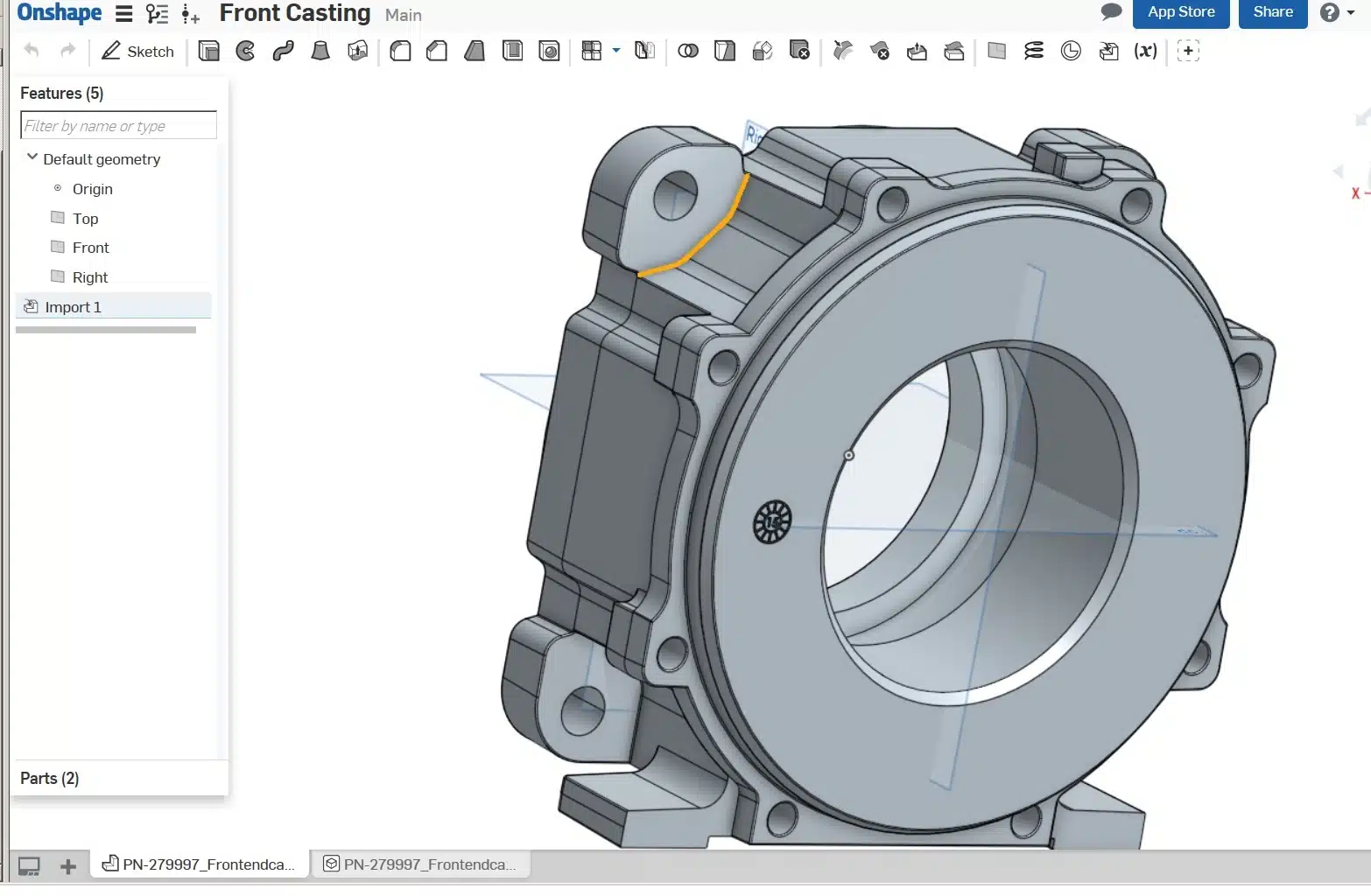Select the Hole feature tool

pyautogui.click(x=550, y=51)
